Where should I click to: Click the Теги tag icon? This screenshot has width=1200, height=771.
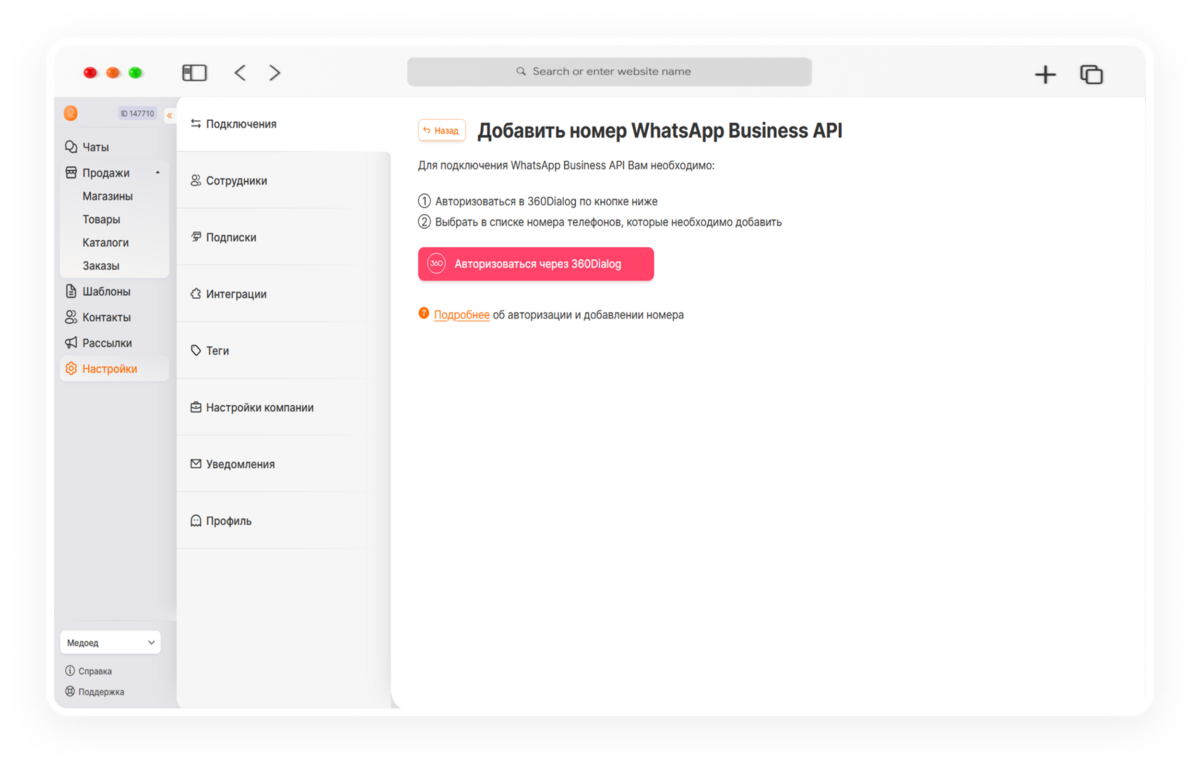tap(196, 351)
